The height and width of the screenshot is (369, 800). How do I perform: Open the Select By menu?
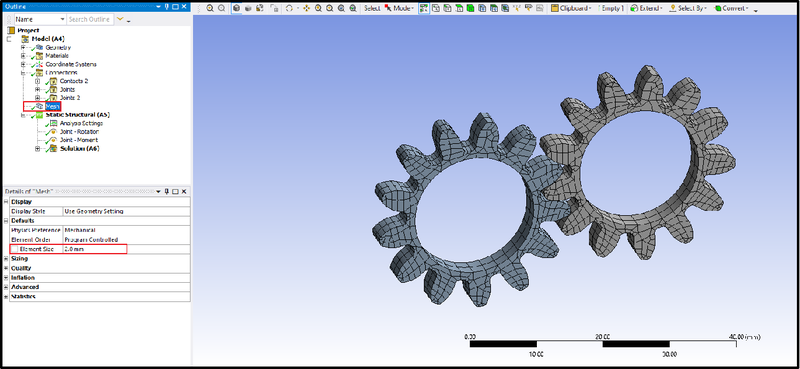point(689,8)
